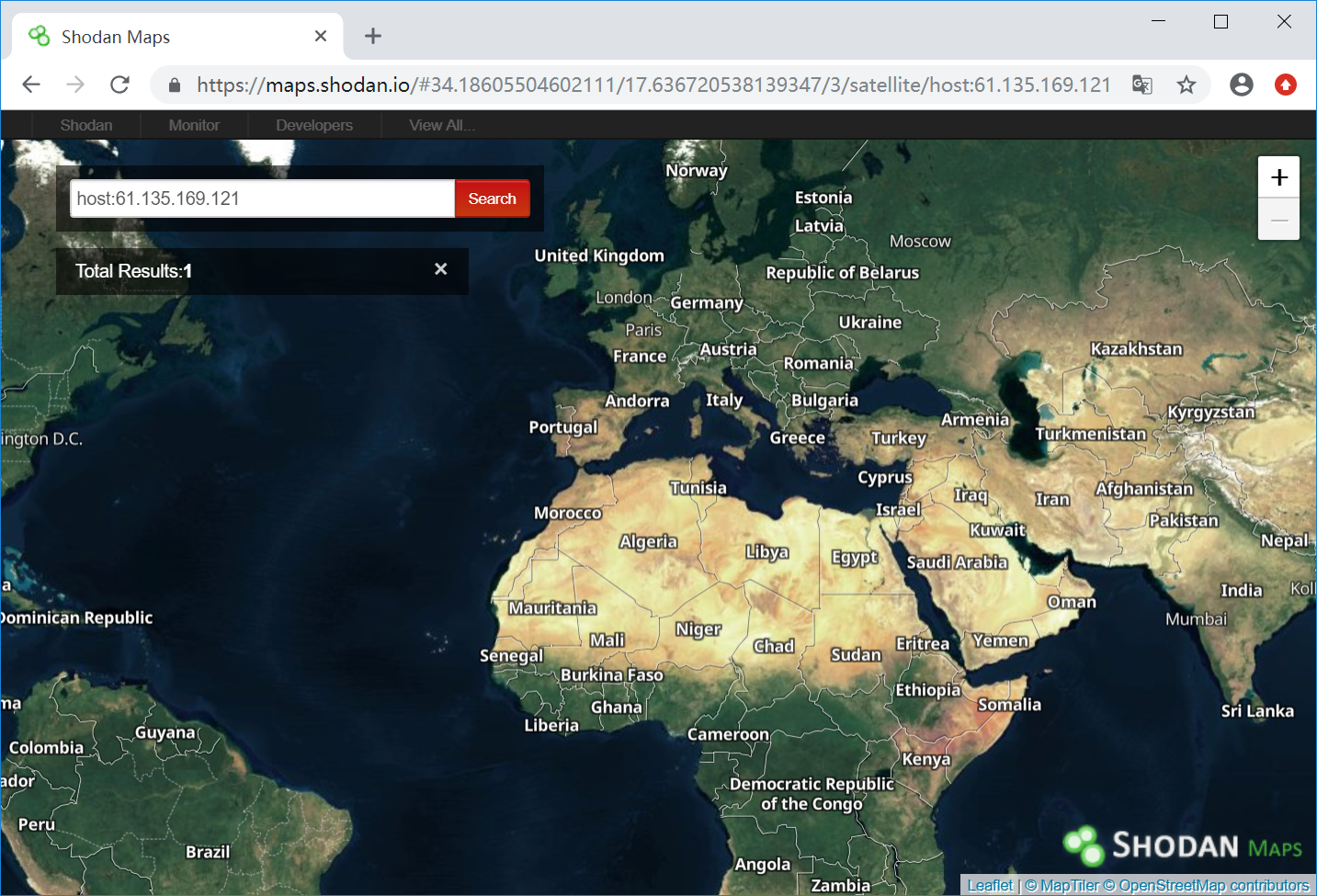
Task: Open the red browser update icon
Action: (x=1286, y=85)
